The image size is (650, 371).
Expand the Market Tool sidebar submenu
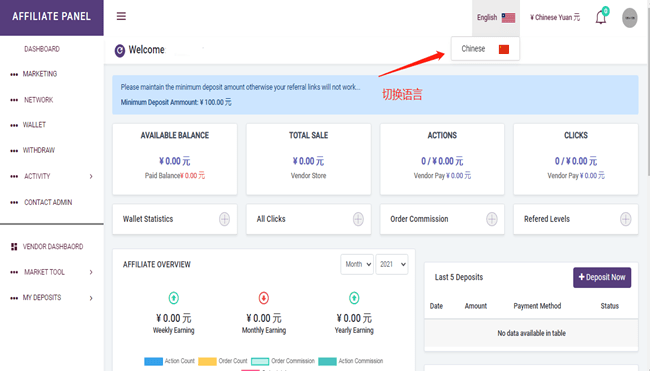pos(52,272)
